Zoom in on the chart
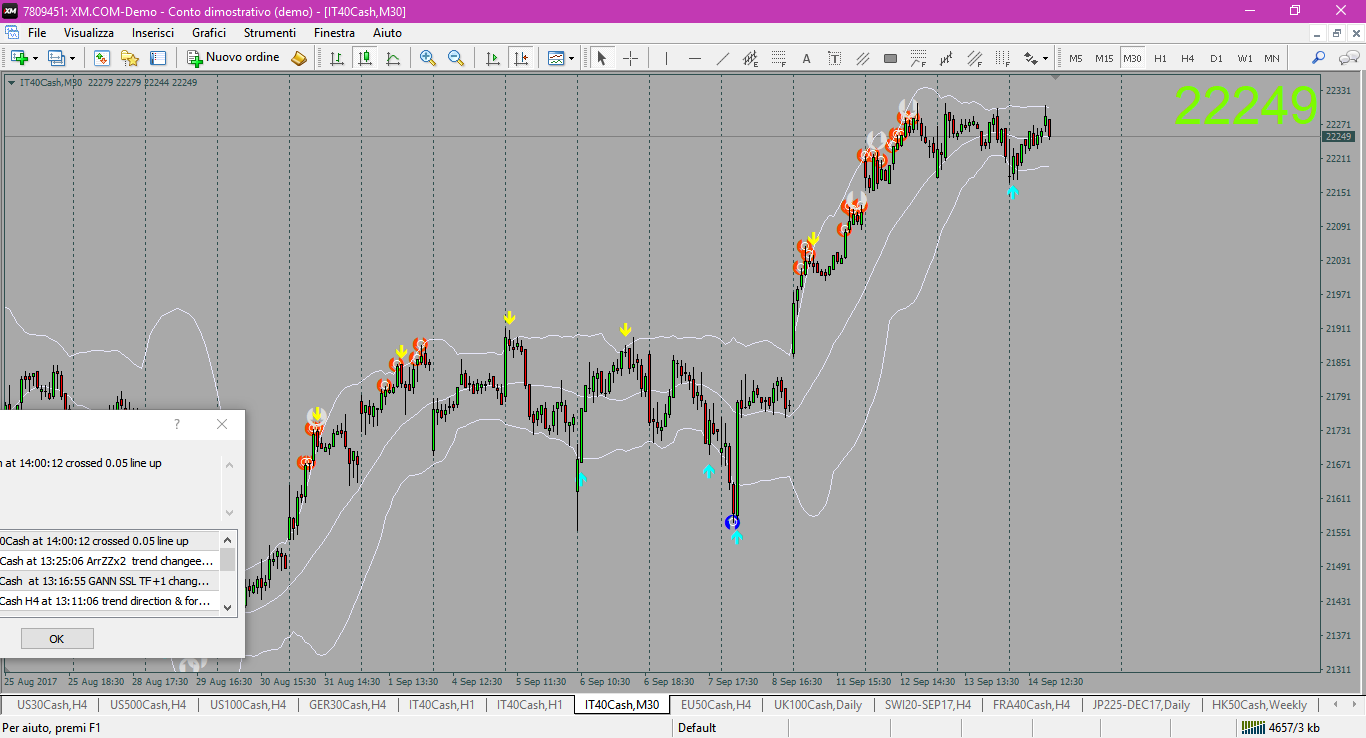 [428, 58]
